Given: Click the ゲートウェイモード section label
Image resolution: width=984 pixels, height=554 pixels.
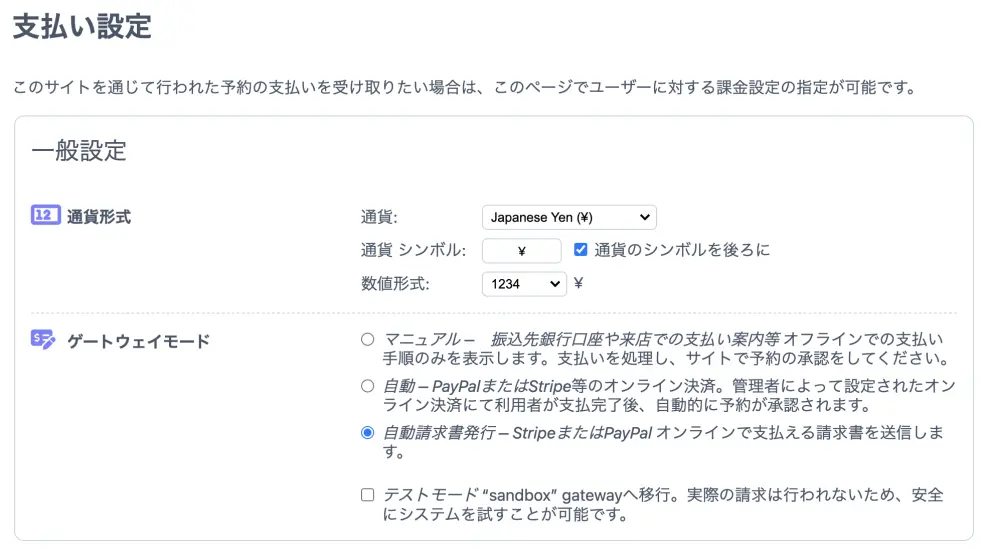Looking at the screenshot, I should click(138, 341).
